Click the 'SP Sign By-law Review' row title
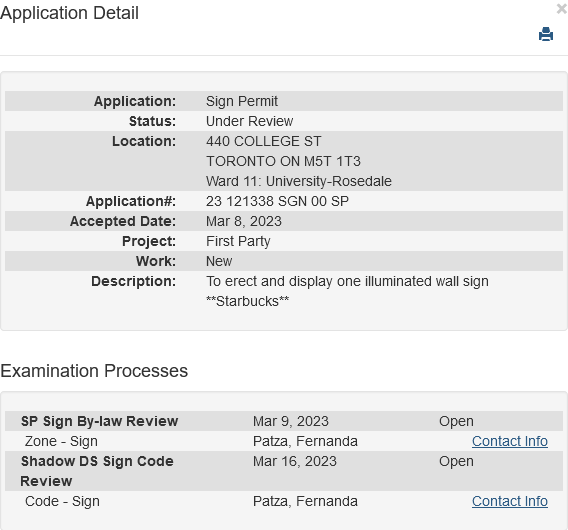 tap(99, 421)
